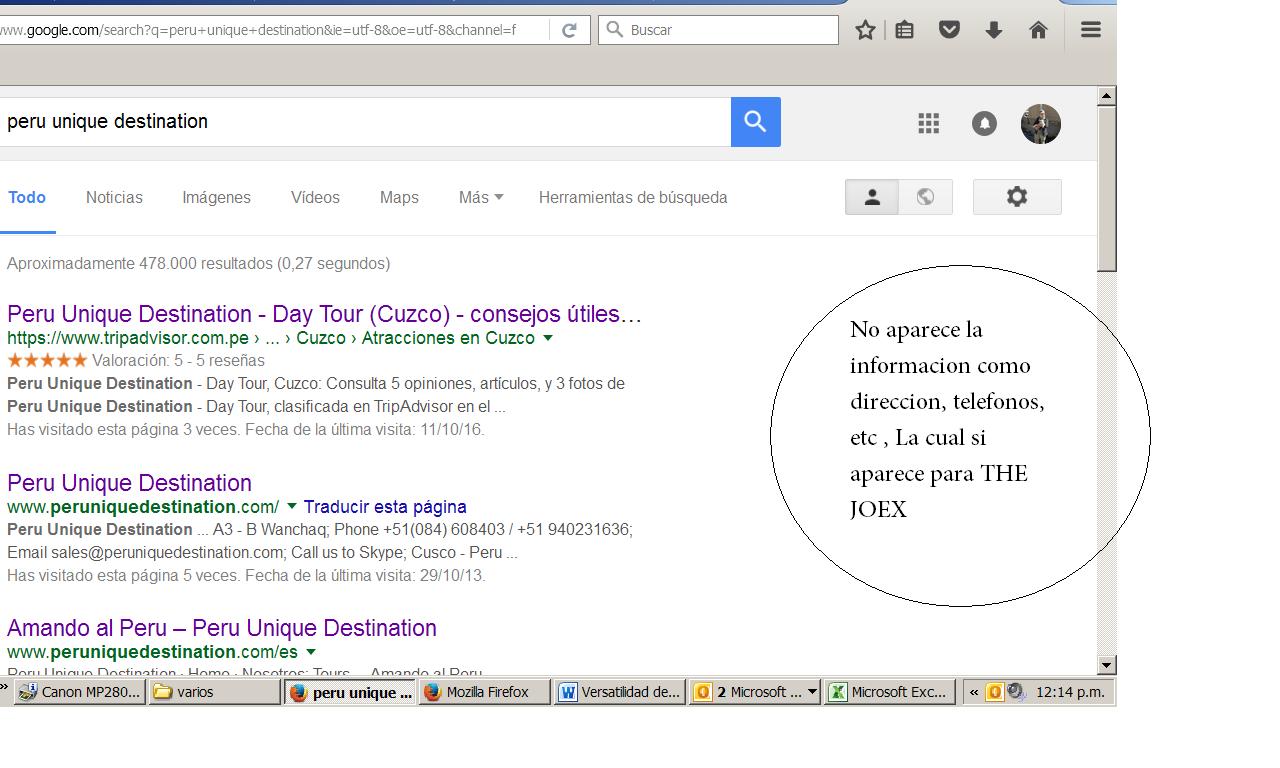Open Google notifications bell
The height and width of the screenshot is (768, 1280).
click(x=985, y=123)
